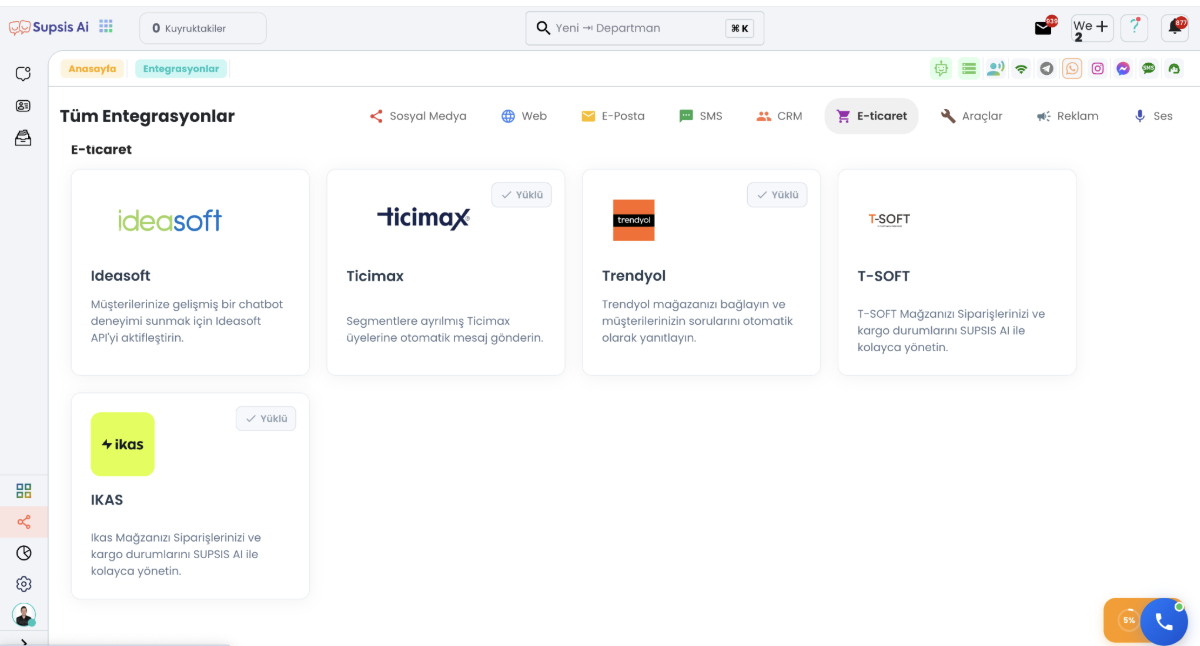Viewport: 1200px width, 646px height.
Task: Expand the sidebar with bottom chevron
Action: (23, 641)
